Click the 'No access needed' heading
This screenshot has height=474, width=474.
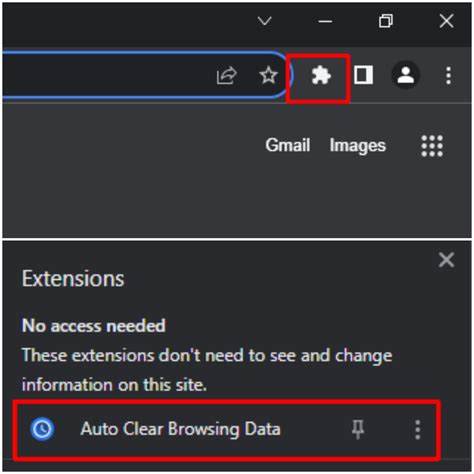coord(94,325)
